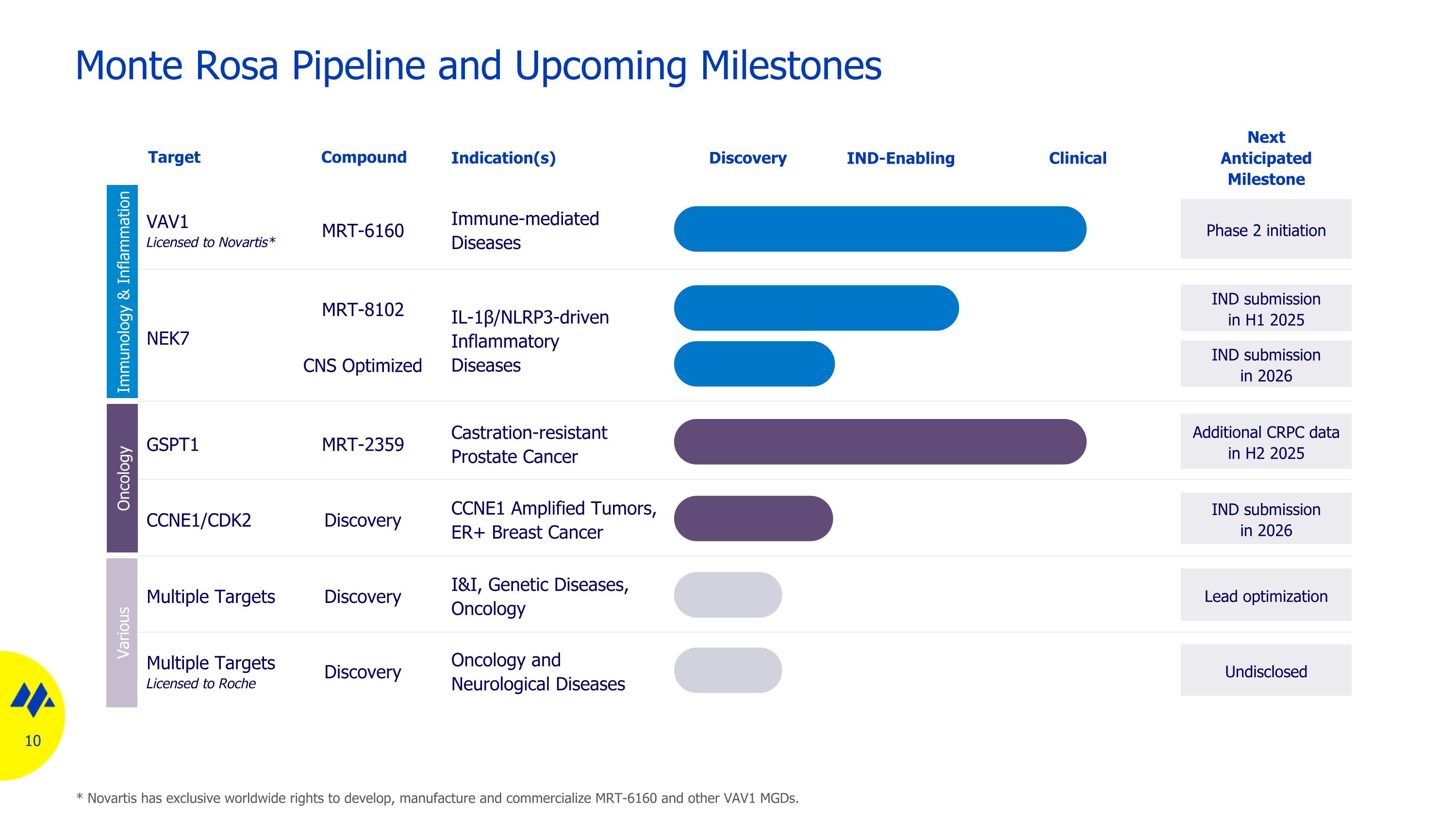Click the slide number 10

33,741
